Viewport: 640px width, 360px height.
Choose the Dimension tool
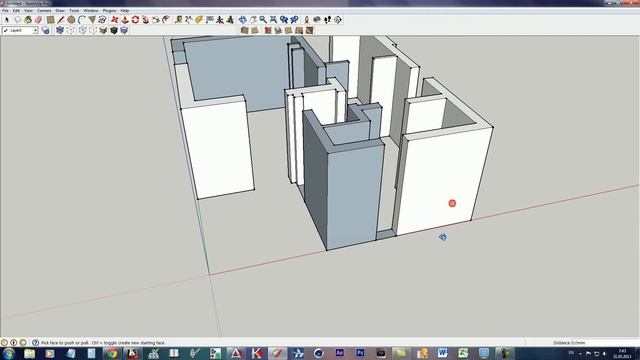point(189,20)
